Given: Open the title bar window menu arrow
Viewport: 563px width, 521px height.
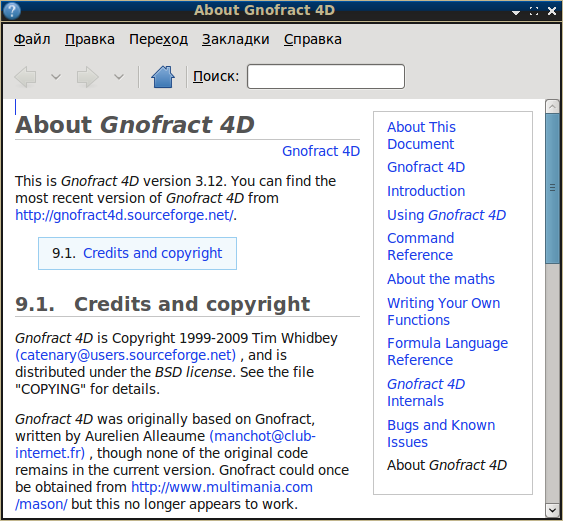Looking at the screenshot, I should [516, 13].
